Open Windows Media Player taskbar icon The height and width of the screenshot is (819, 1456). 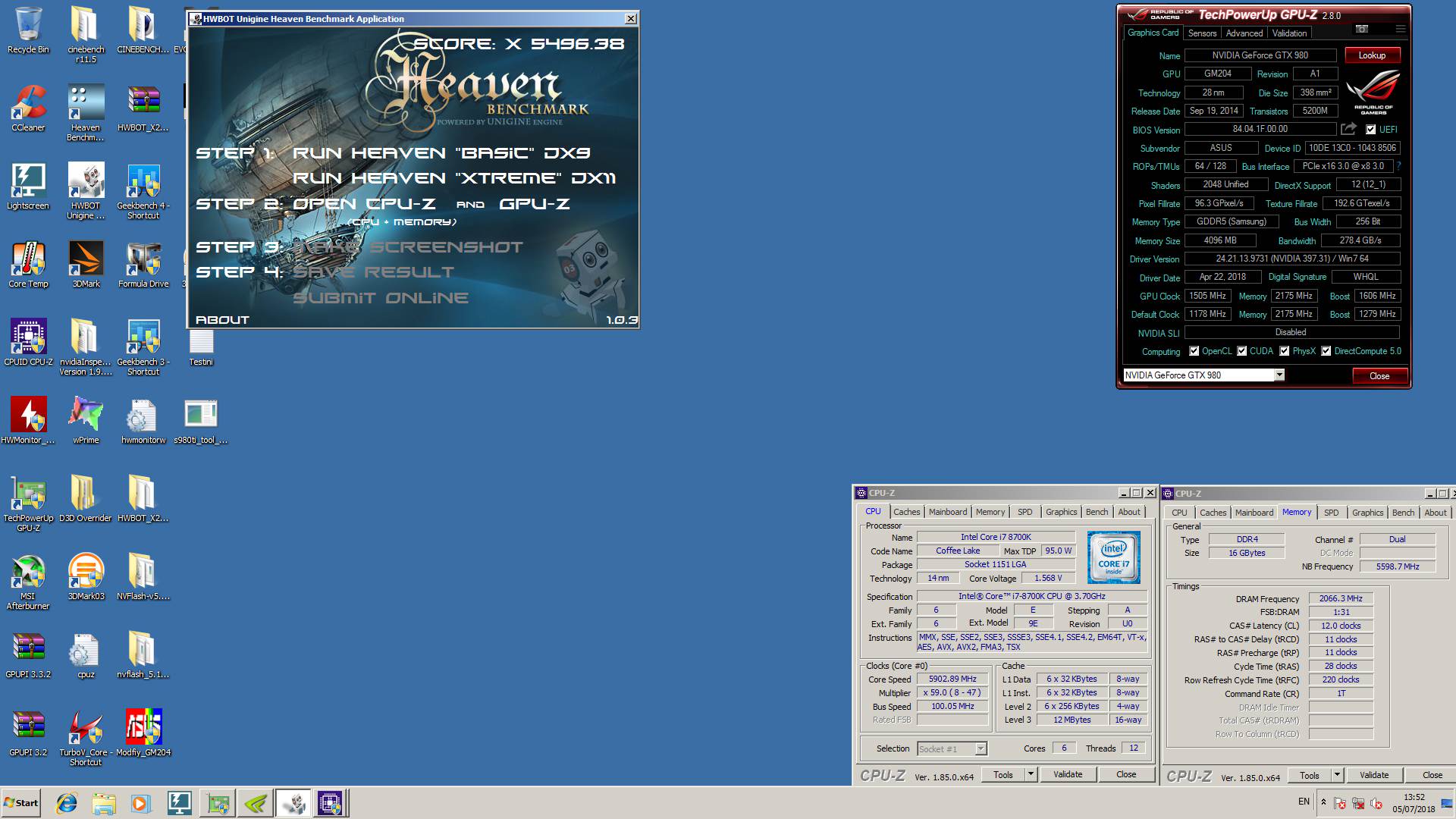(x=141, y=803)
